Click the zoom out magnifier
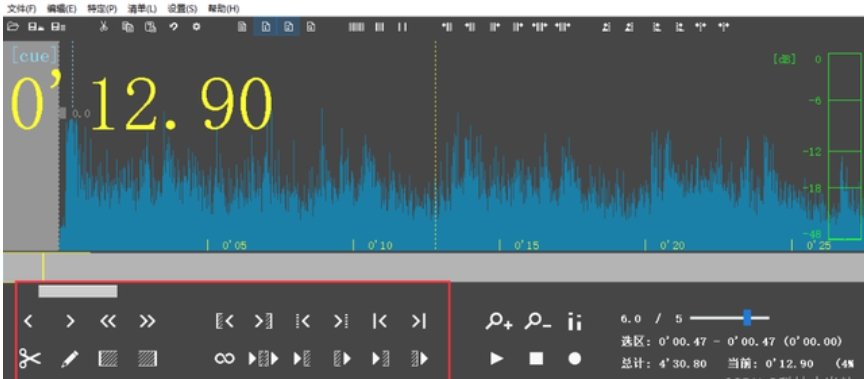Viewport: 864px width, 379px height. (537, 321)
